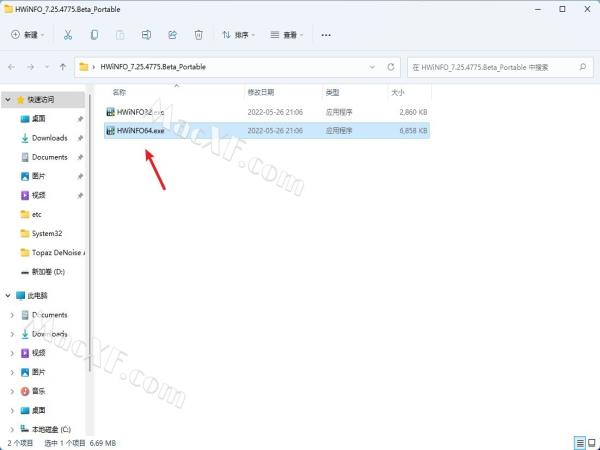Click the HWiNFO32.exe application icon
Viewport: 600px width, 450px height.
(111, 112)
